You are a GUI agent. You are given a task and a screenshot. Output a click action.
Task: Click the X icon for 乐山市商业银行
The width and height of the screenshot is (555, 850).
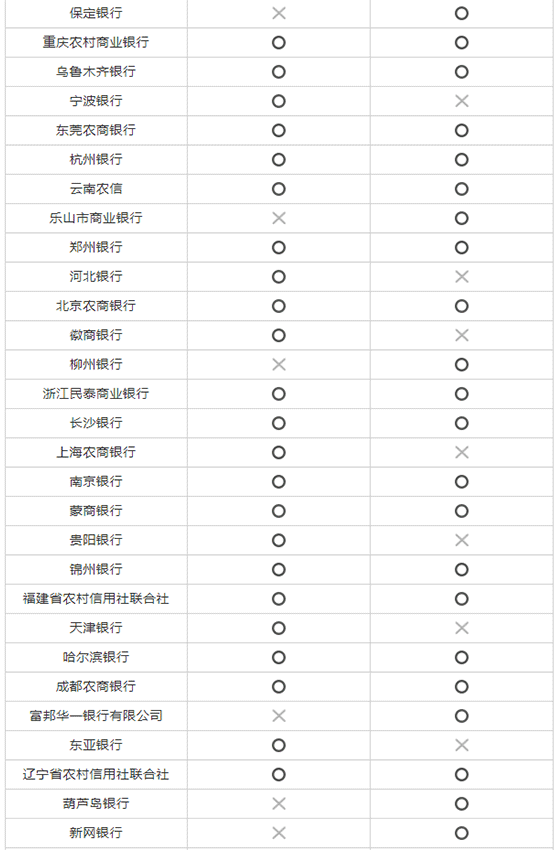(x=279, y=218)
